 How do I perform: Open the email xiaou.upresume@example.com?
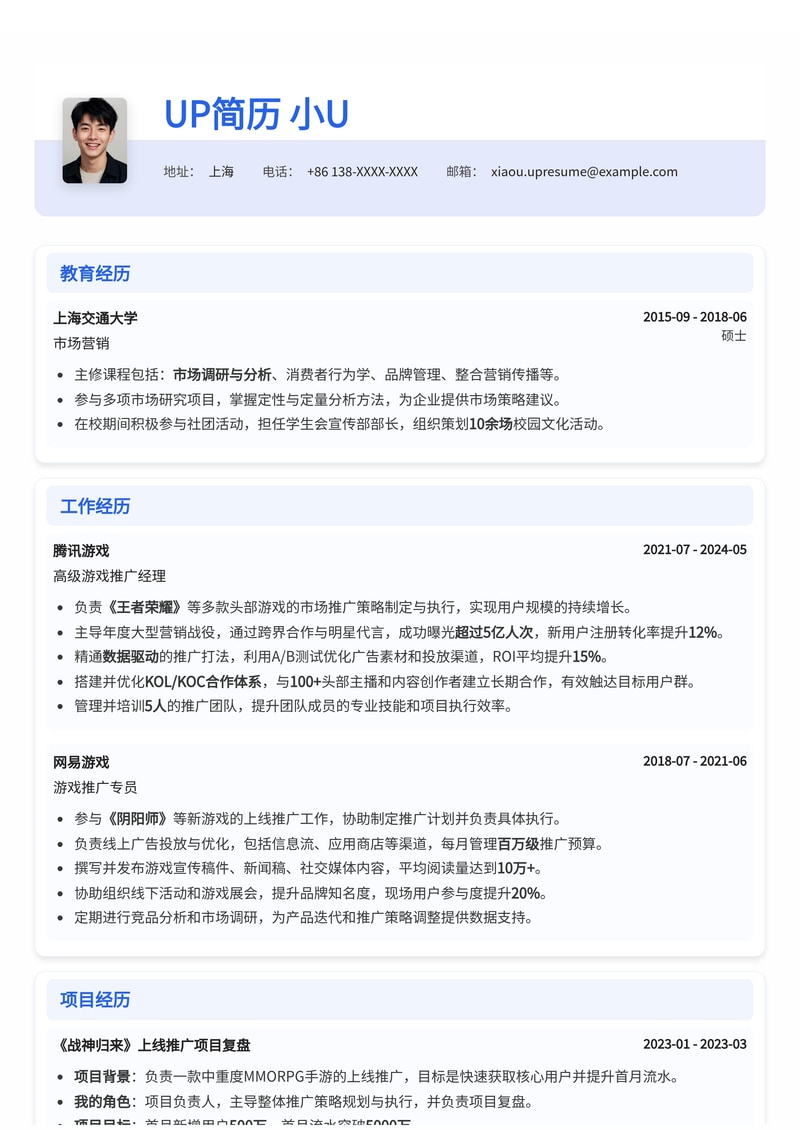pos(584,172)
